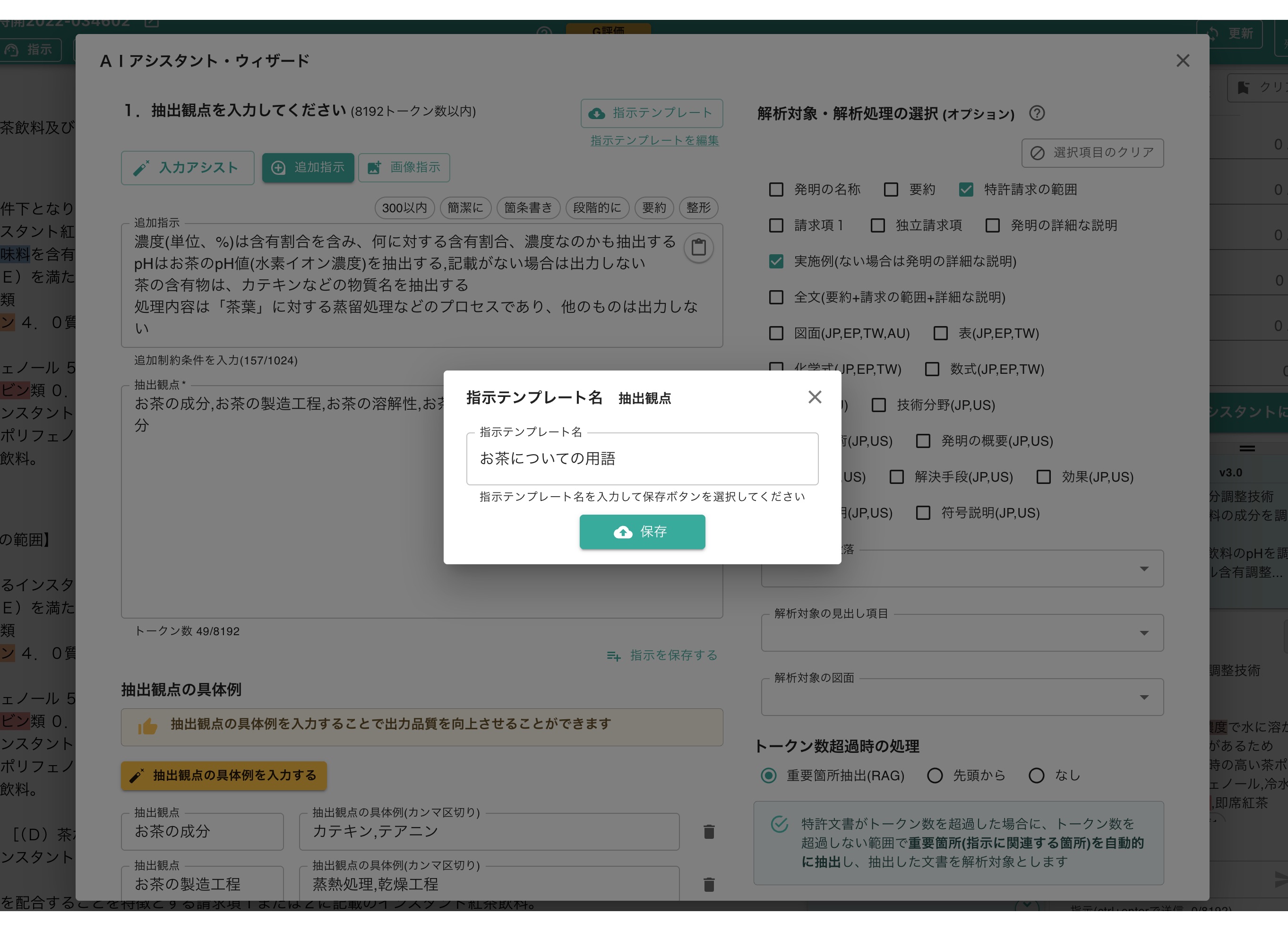Viewport: 1288px width, 931px height.
Task: Check the 符号説明(JP,US) checkbox
Action: click(x=923, y=513)
